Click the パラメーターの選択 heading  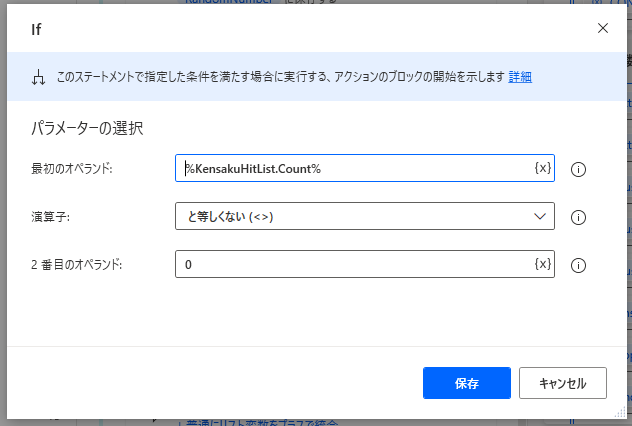[x=88, y=128]
